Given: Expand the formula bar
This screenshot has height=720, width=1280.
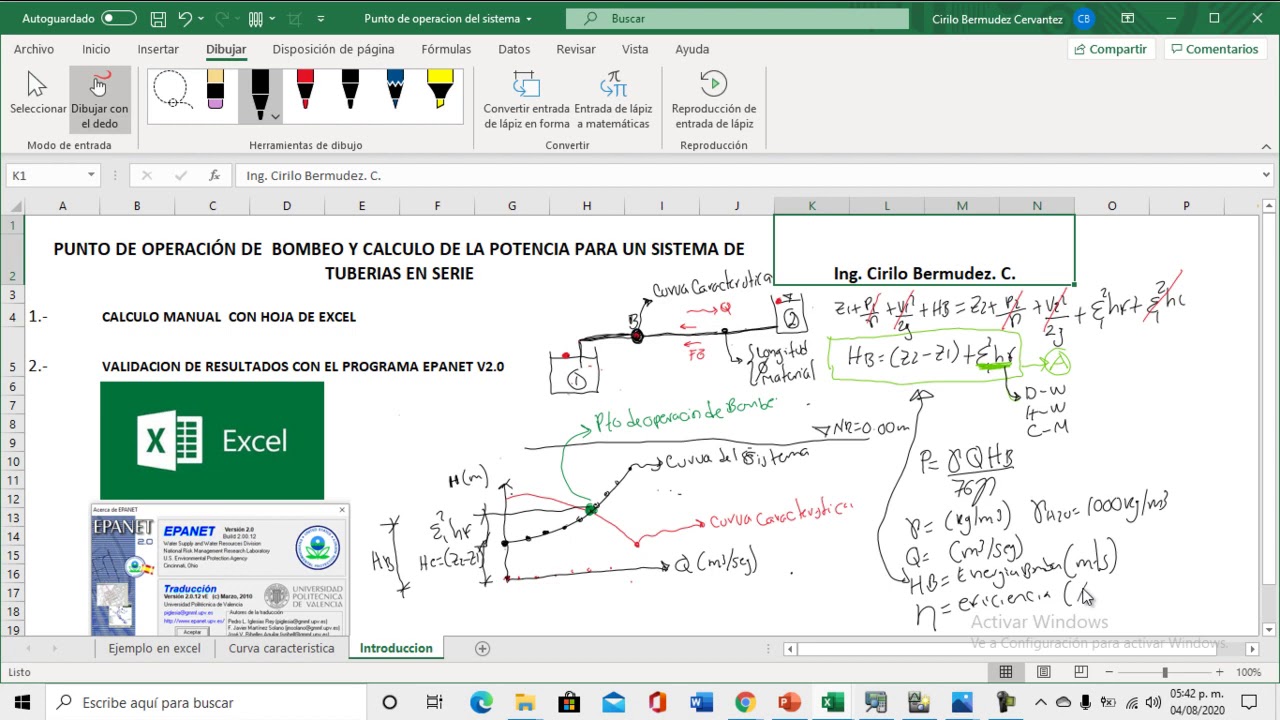Looking at the screenshot, I should tap(1266, 175).
